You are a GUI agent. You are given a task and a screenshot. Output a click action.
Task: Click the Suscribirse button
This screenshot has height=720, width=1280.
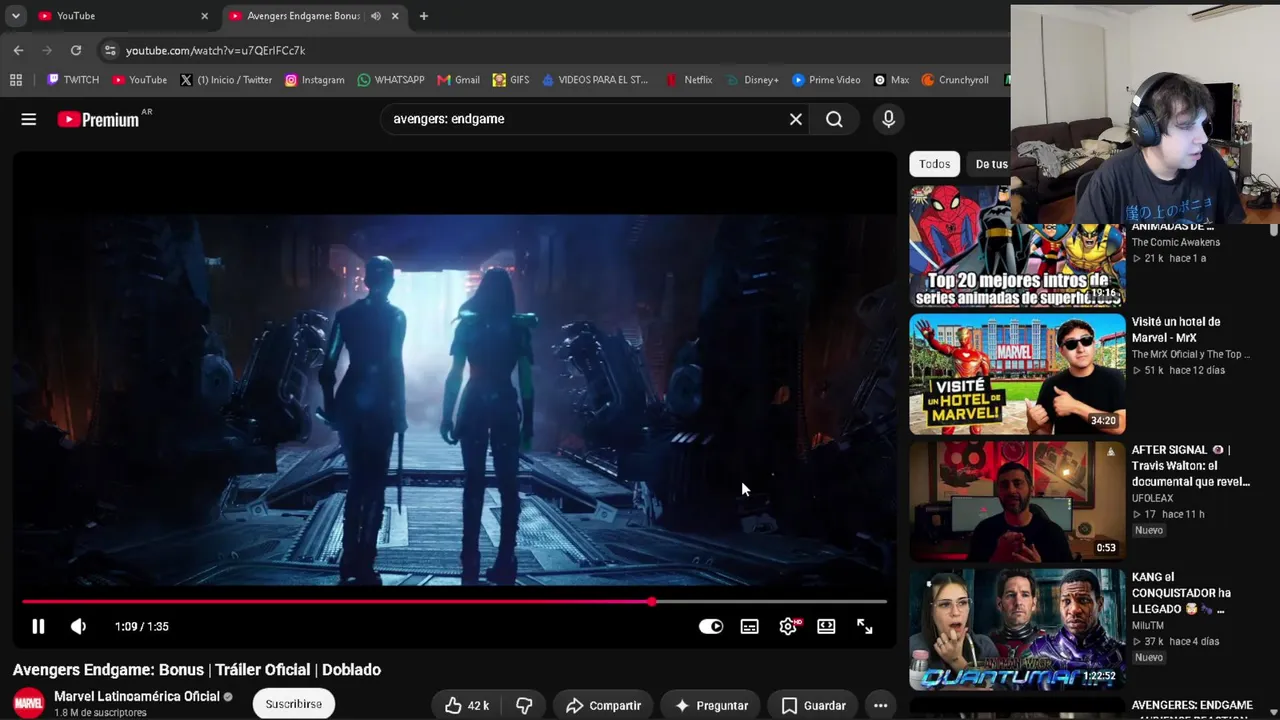293,704
